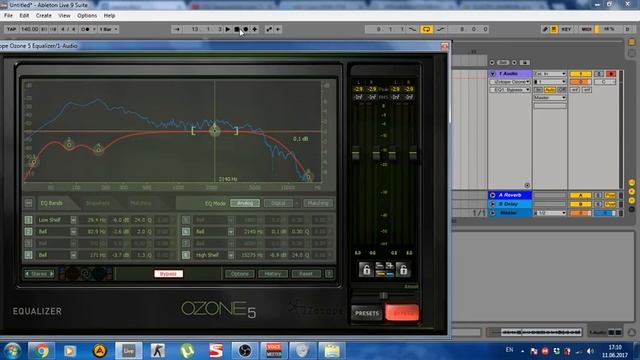Click the Punch-In switch icon

click(413, 29)
